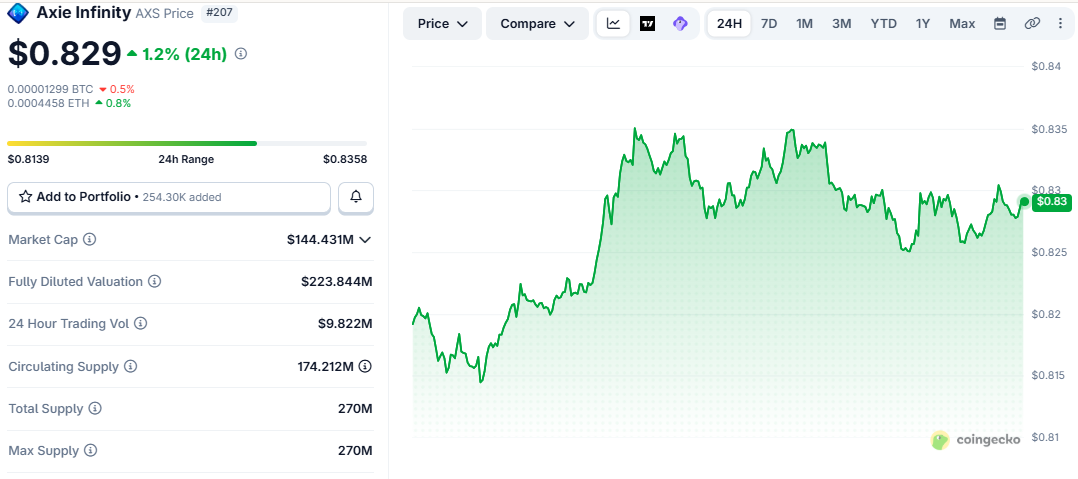Click the Axie Infinity coin logo icon

pyautogui.click(x=18, y=12)
